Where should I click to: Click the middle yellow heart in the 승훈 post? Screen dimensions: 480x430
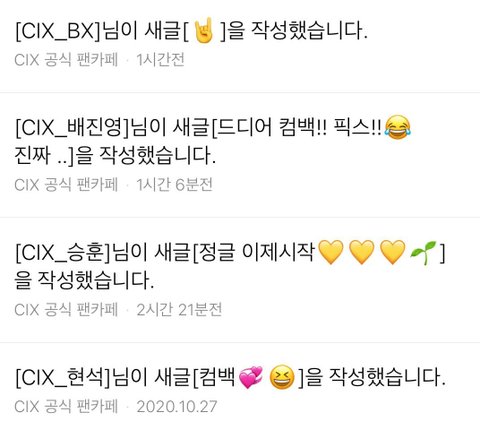362,252
